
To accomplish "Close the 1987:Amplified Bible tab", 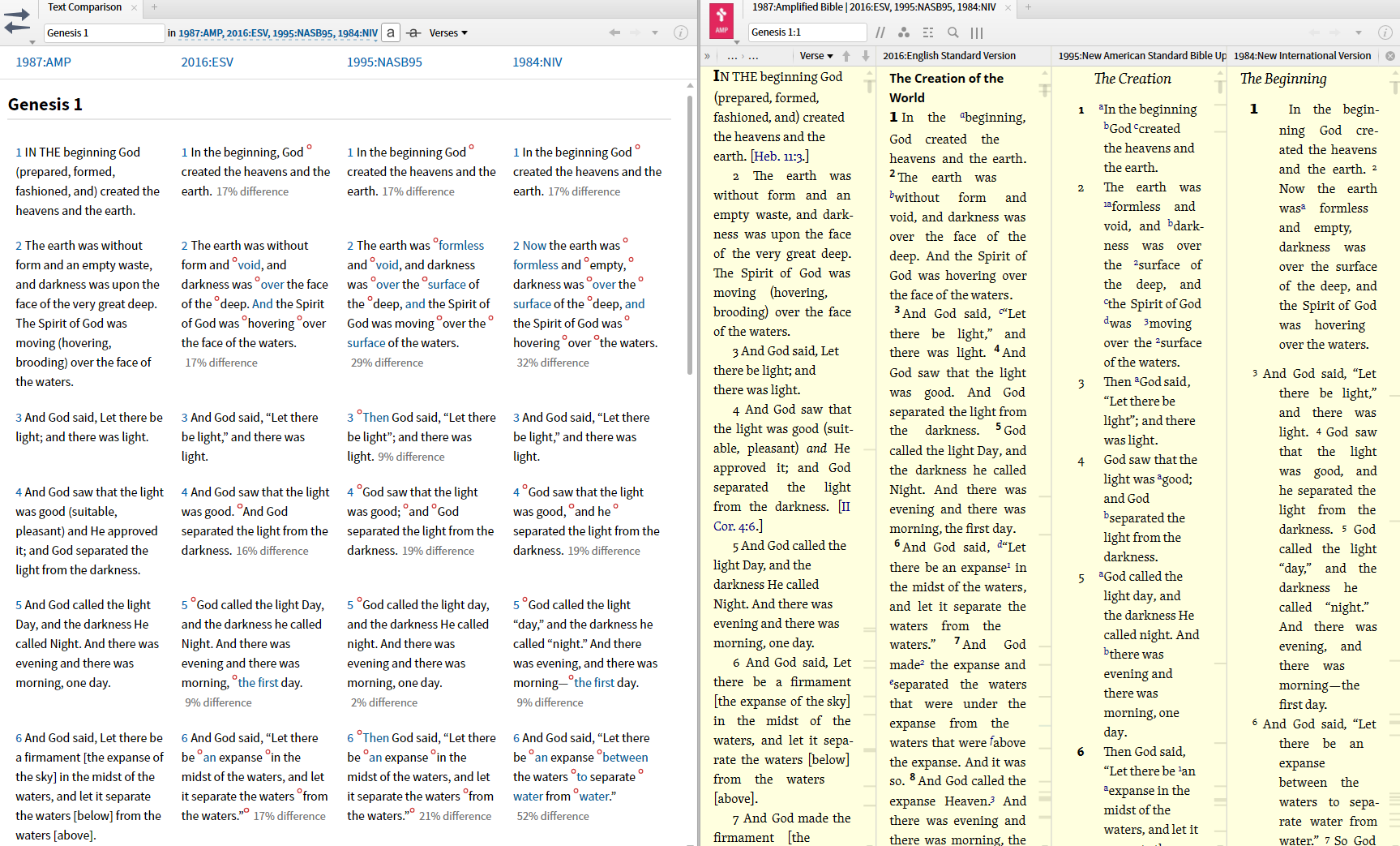I will click(1008, 7).
